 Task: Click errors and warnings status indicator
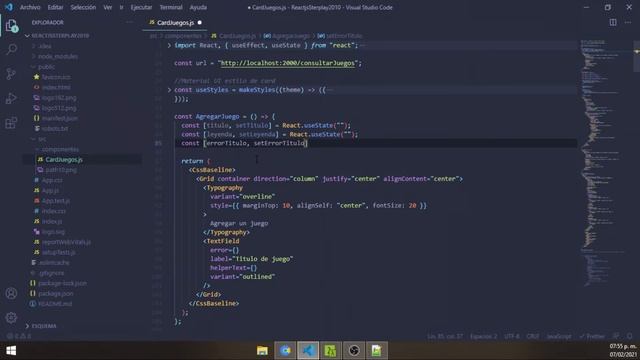[19, 336]
